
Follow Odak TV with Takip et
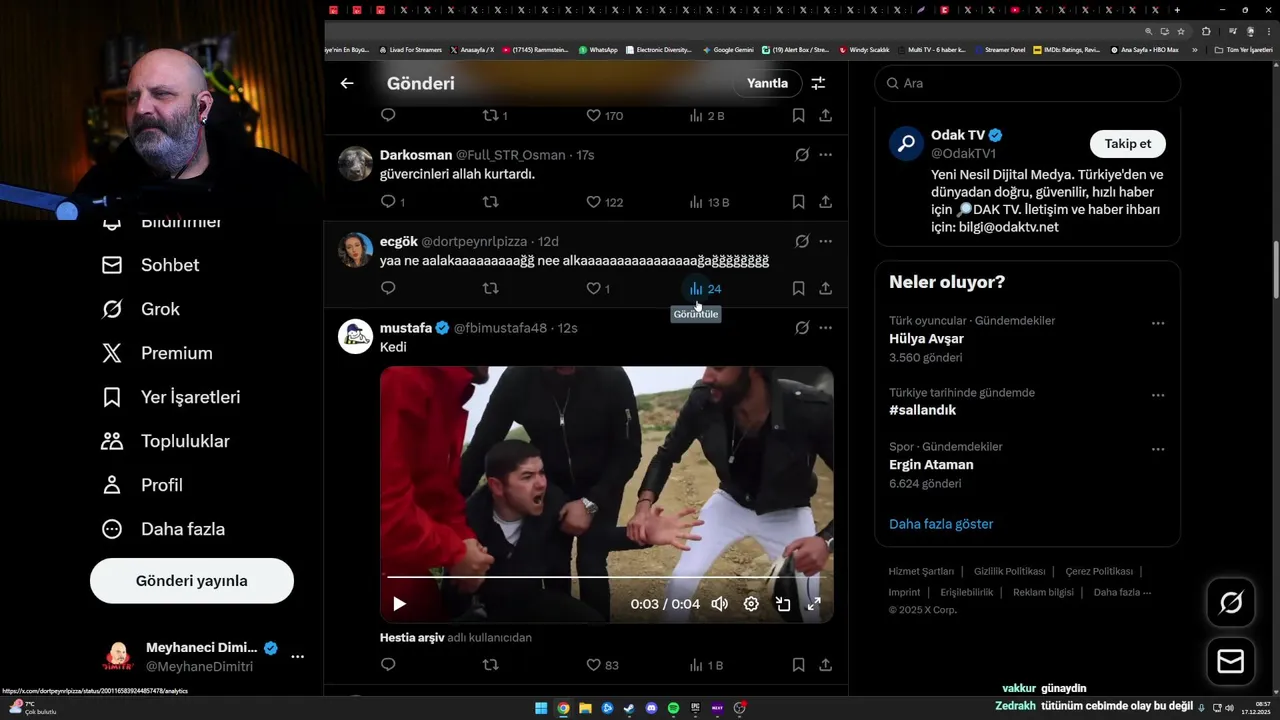coord(1127,144)
